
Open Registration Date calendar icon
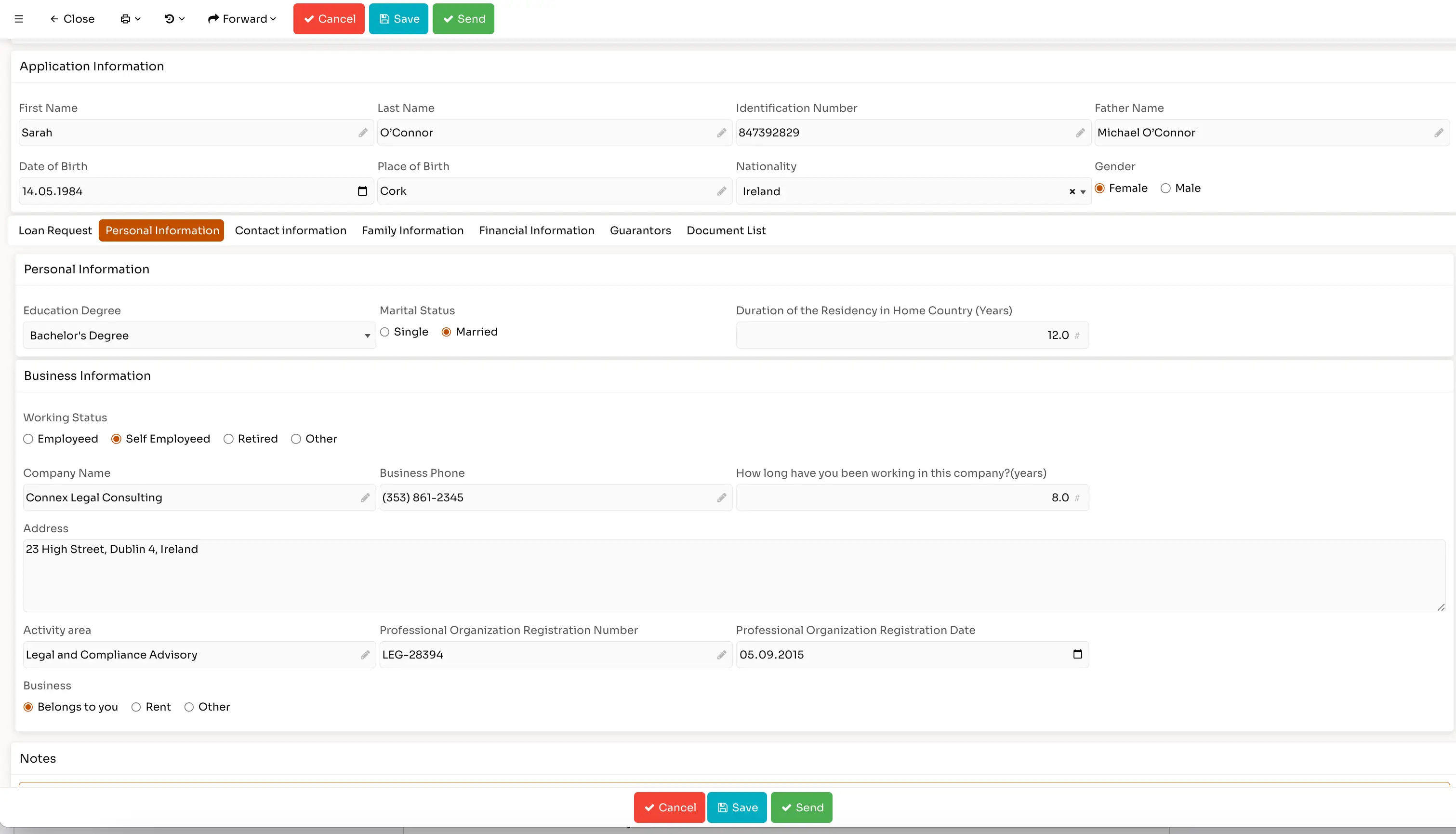point(1077,654)
